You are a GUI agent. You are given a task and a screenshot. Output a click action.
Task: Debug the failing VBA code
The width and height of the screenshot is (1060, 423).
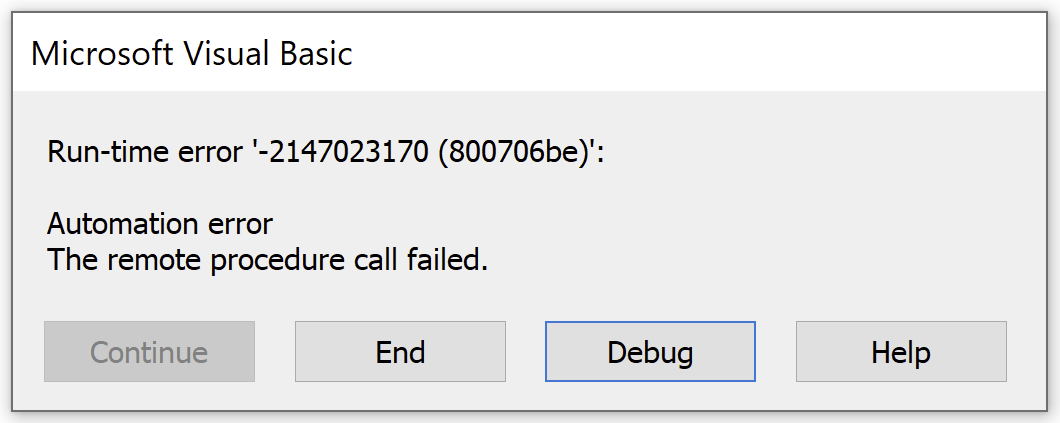coord(650,352)
